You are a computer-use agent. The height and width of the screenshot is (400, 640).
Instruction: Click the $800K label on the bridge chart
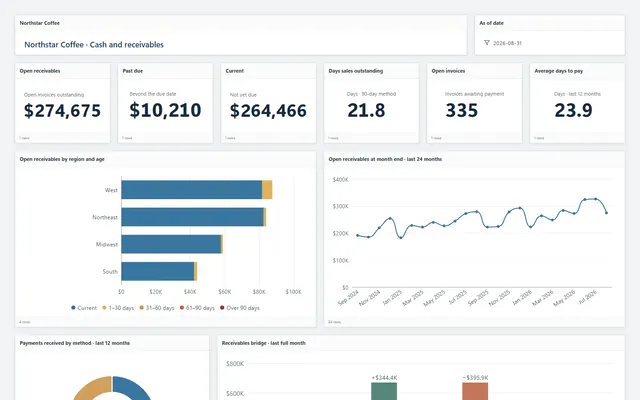tap(235, 364)
